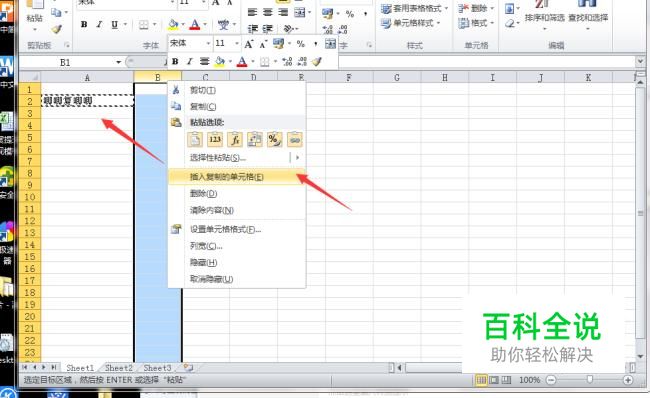This screenshot has height=398, width=650.
Task: Open the Name Box dropdown arrow
Action: 119,63
